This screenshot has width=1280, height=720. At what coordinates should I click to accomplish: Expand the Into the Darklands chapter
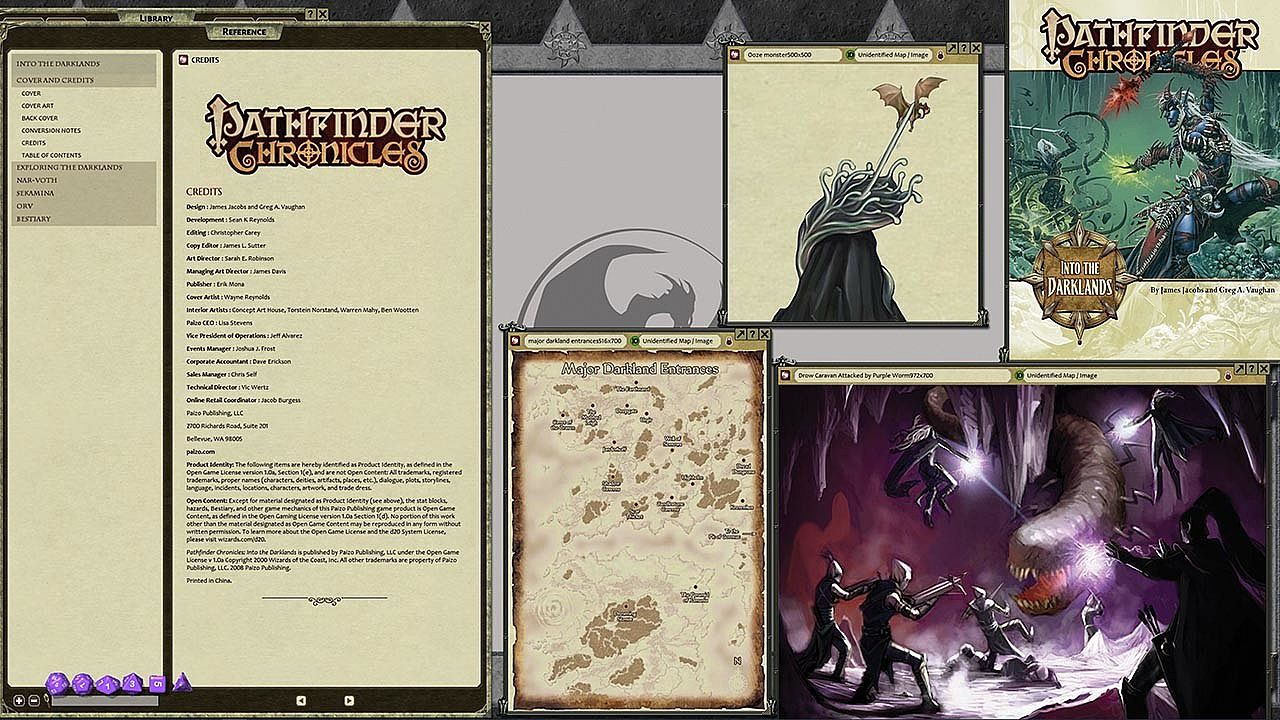point(85,64)
